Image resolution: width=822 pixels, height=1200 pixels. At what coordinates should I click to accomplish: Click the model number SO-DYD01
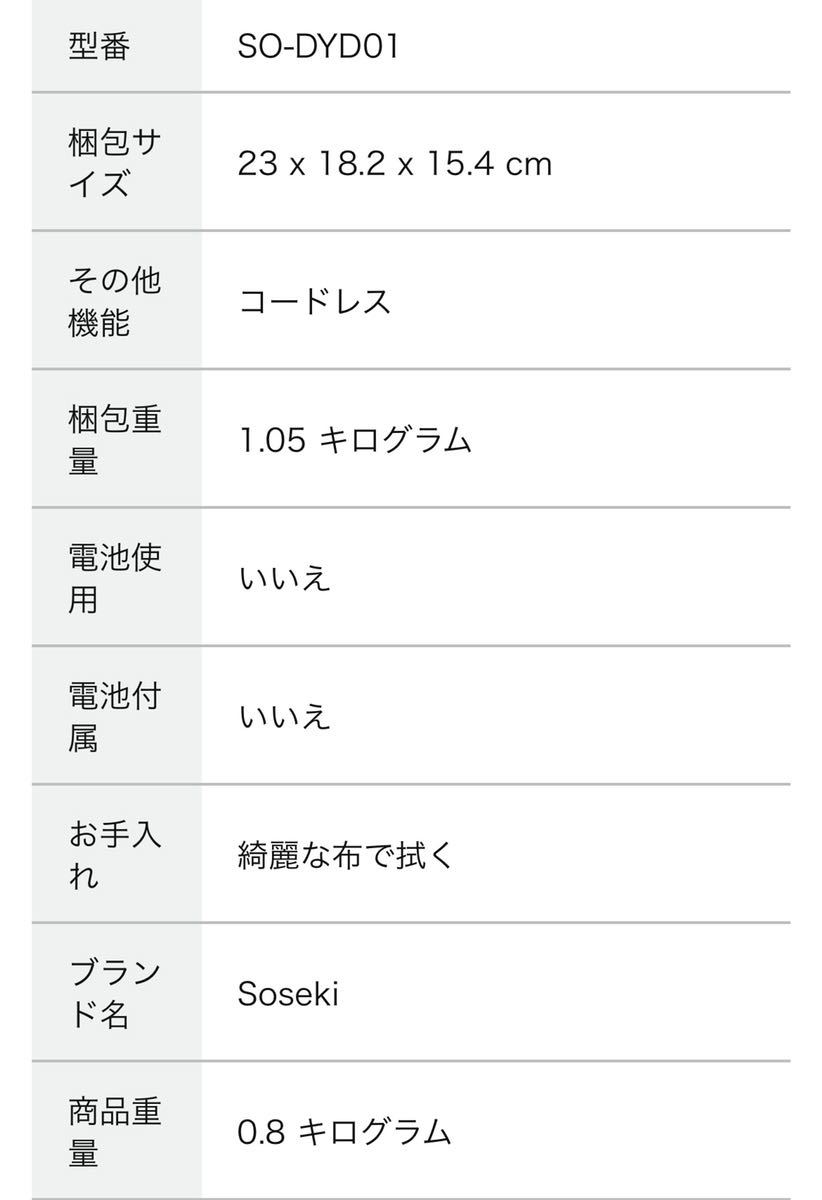click(318, 47)
